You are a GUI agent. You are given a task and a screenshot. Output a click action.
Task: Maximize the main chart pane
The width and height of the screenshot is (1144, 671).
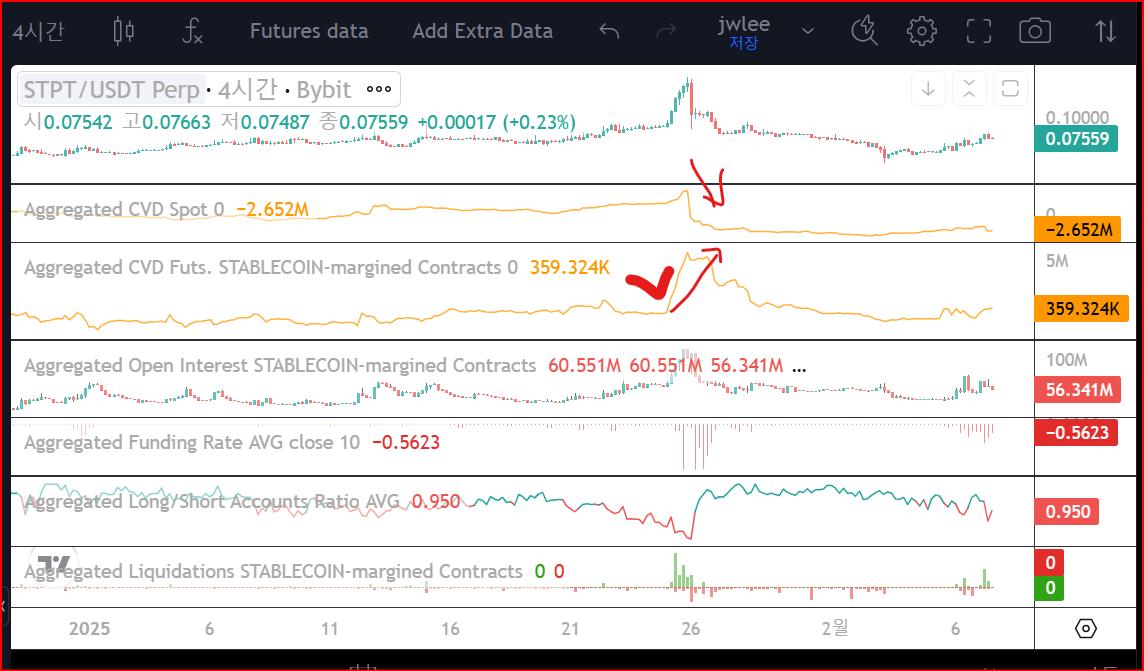point(1010,89)
